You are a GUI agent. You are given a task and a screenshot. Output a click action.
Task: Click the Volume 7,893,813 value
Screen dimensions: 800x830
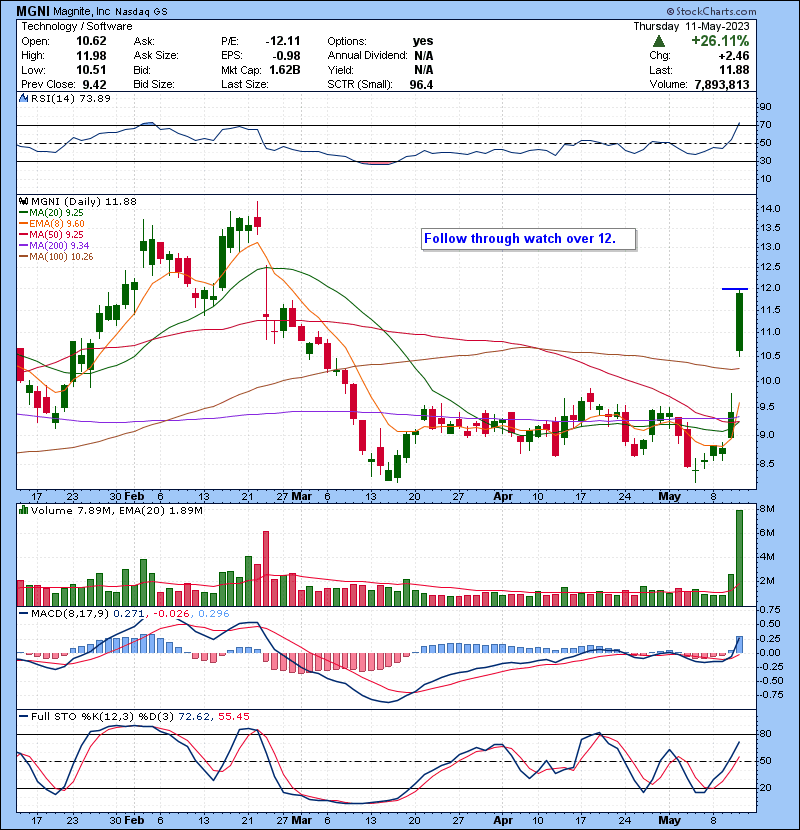tap(722, 84)
